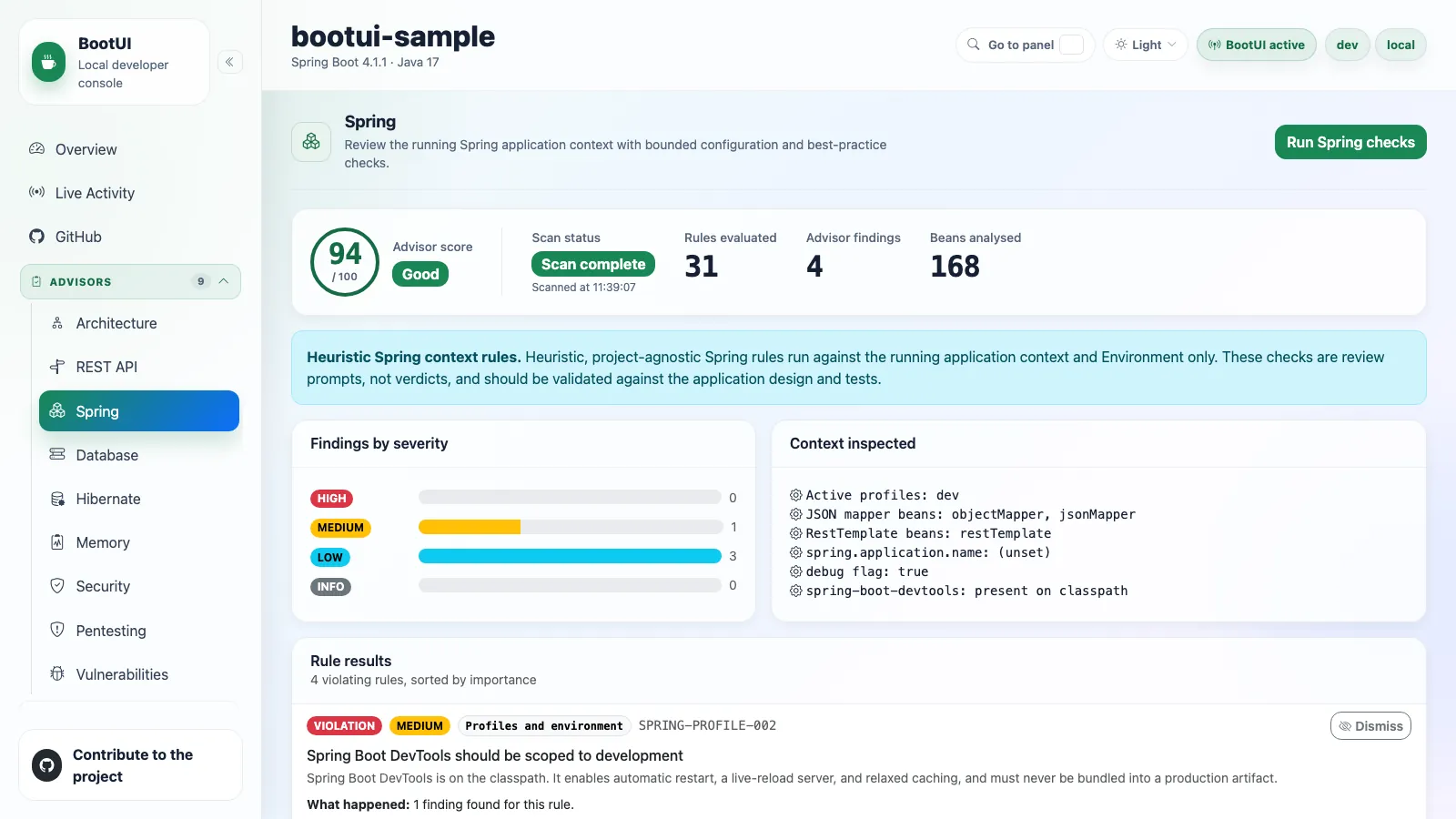Click the 'Scanned at 11:39:07' timestamp
Viewport: 1456px width, 819px height.
pyautogui.click(x=584, y=288)
